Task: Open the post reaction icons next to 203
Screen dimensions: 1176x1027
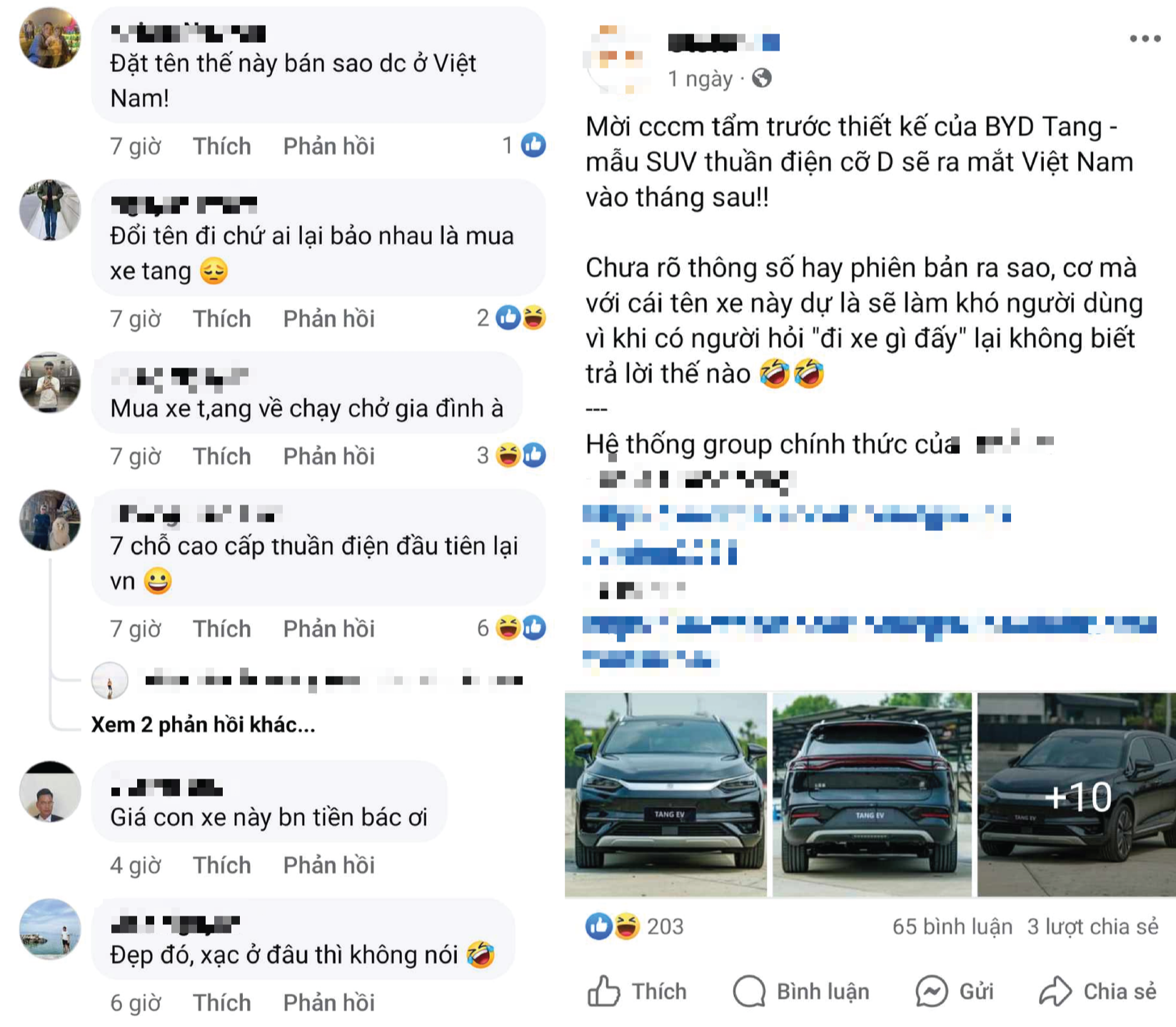Action: [x=613, y=926]
